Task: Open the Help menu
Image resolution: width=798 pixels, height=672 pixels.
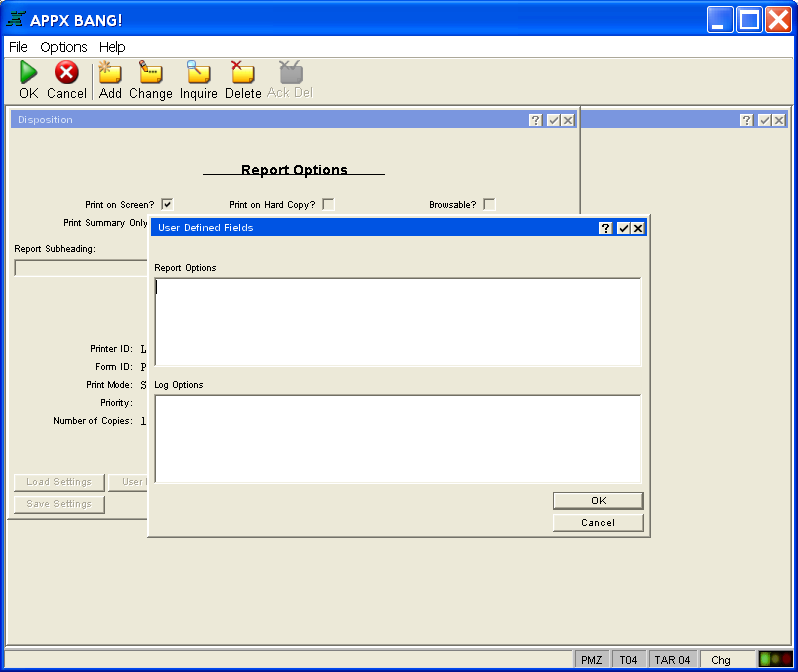Action: pos(112,47)
